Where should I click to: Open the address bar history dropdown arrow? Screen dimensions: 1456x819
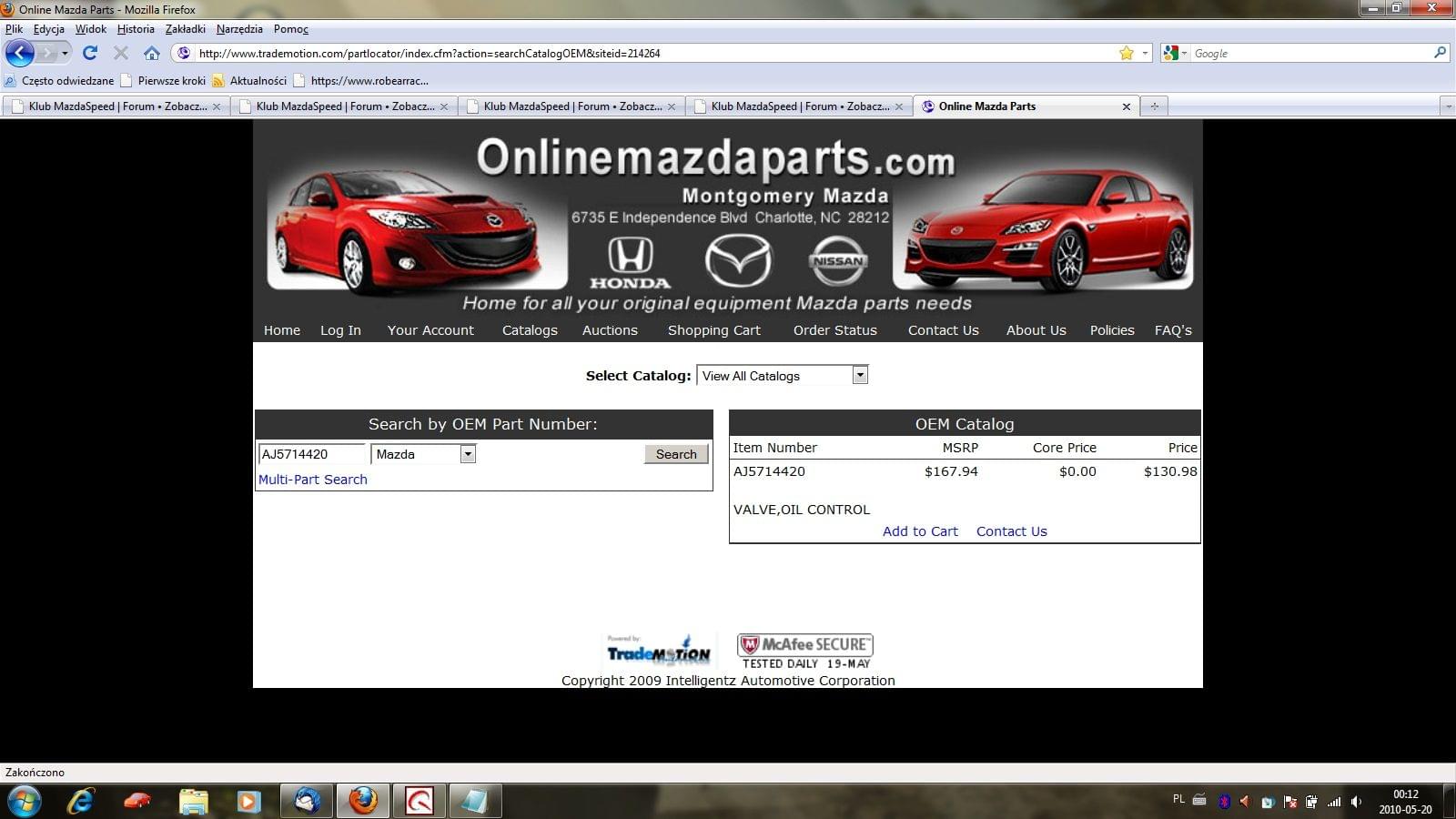coord(1146,53)
